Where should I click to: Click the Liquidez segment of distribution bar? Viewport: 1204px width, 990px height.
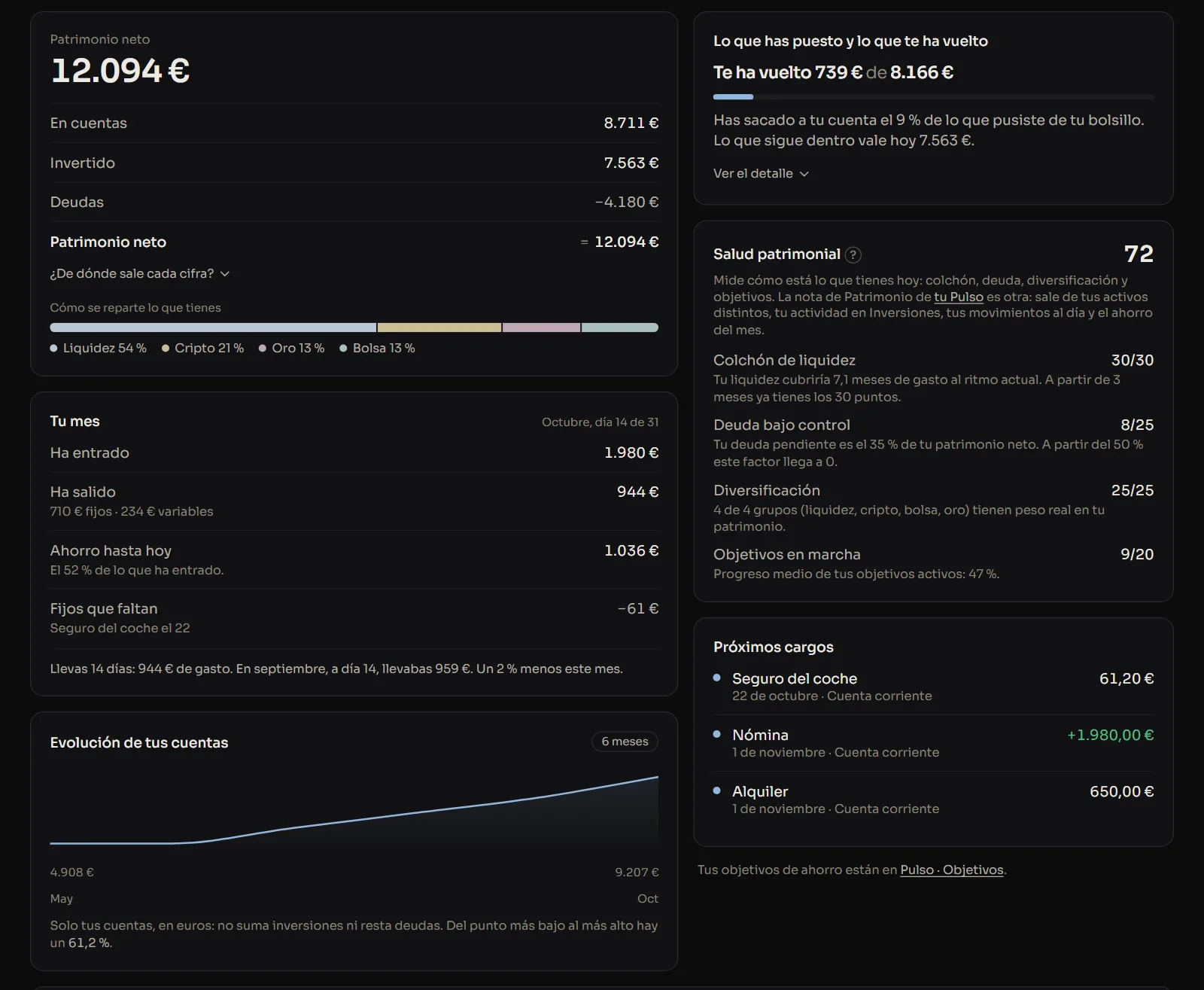(213, 327)
